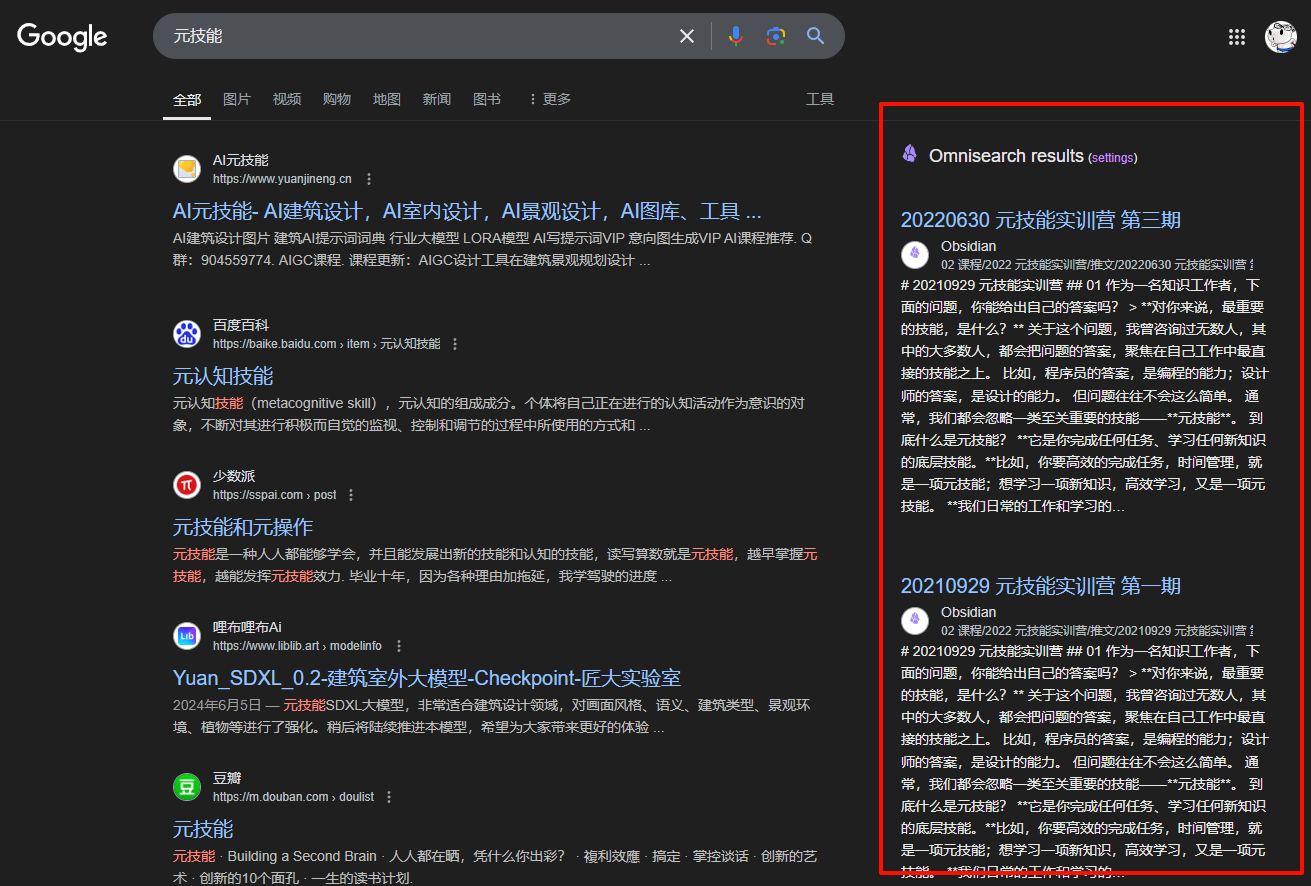Click the 少数派 site name

(x=234, y=476)
